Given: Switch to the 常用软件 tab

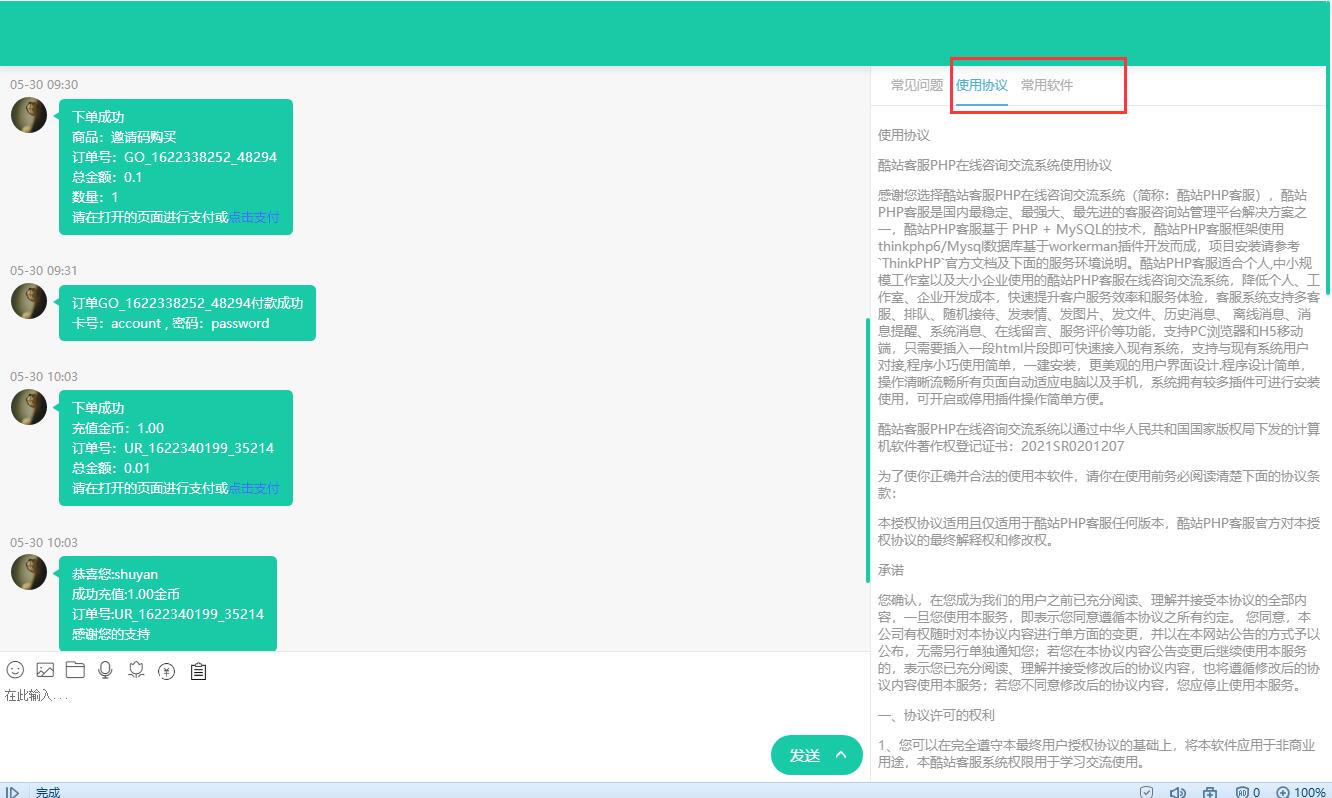Looking at the screenshot, I should pyautogui.click(x=1046, y=86).
